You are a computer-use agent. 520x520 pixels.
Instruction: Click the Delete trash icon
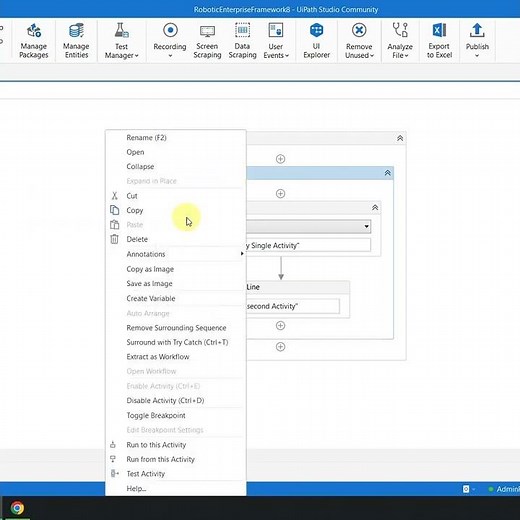114,239
